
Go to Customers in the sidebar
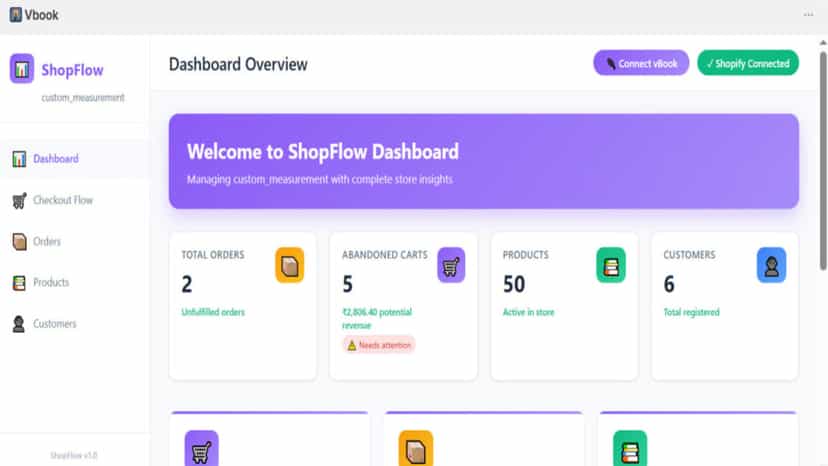click(x=74, y=324)
